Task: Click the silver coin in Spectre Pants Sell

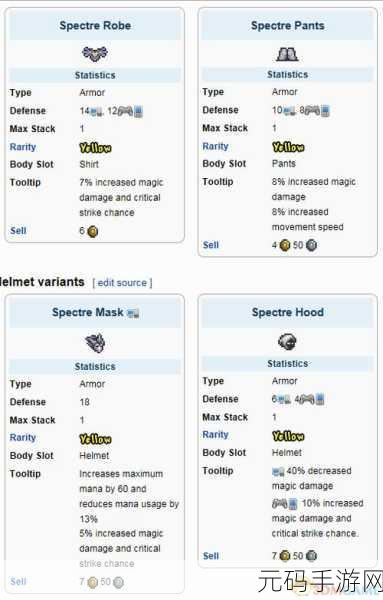Action: [311, 245]
